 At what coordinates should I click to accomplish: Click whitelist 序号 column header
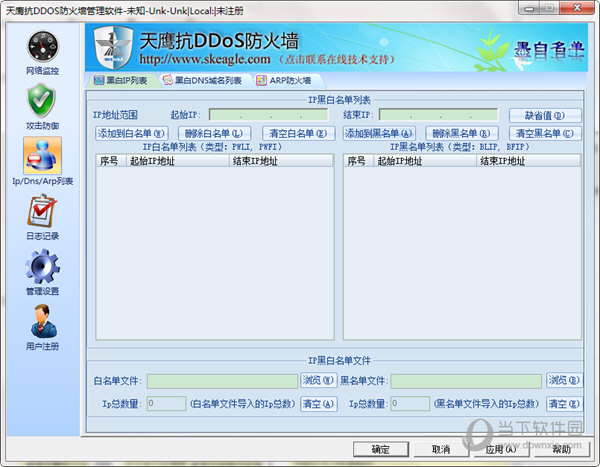111,161
